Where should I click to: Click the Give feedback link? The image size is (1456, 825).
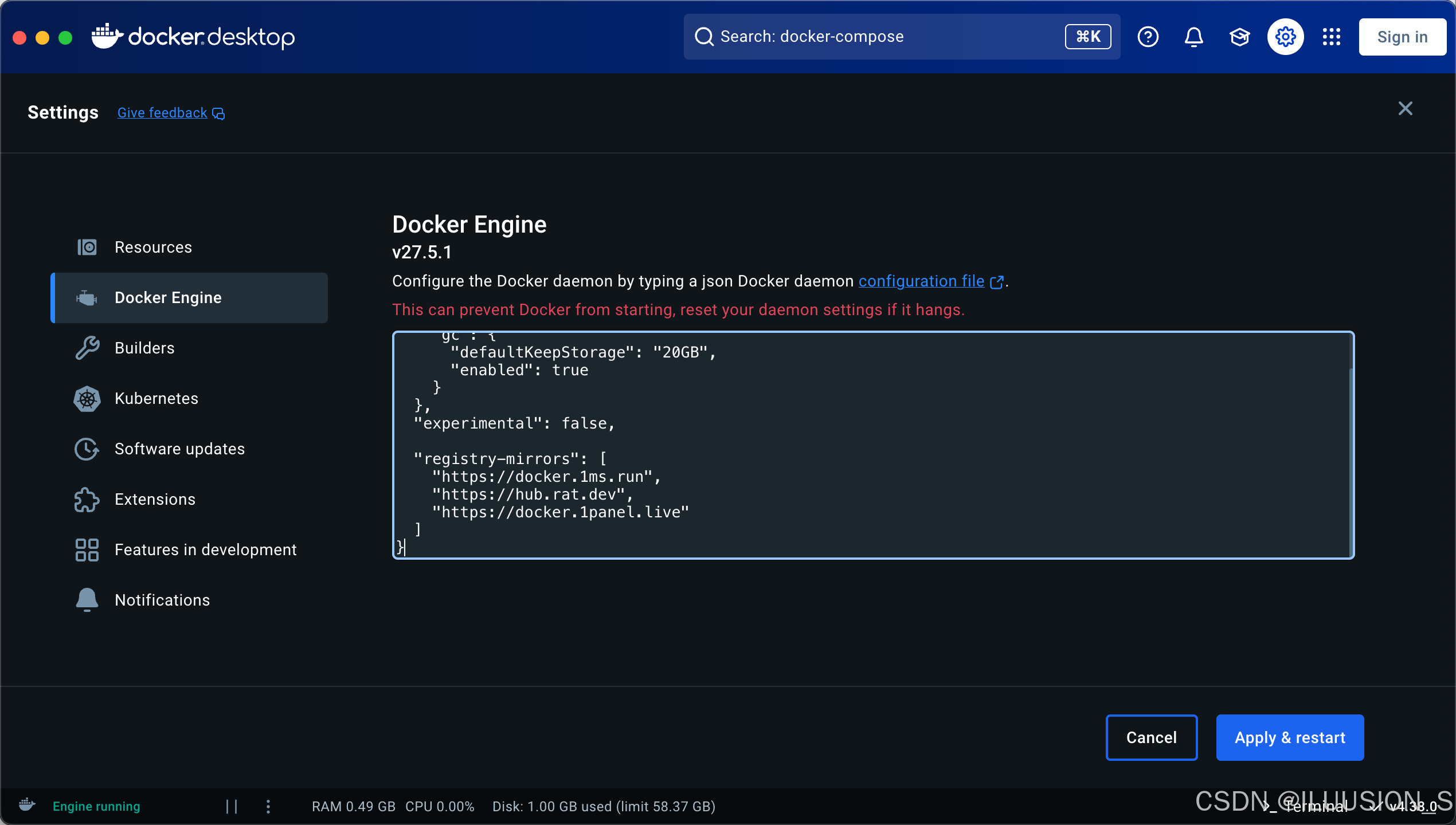pyautogui.click(x=162, y=113)
